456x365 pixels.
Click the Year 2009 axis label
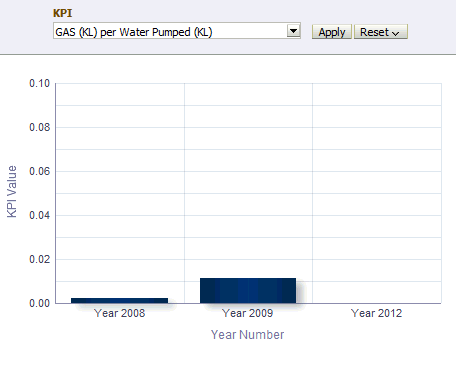click(x=248, y=313)
